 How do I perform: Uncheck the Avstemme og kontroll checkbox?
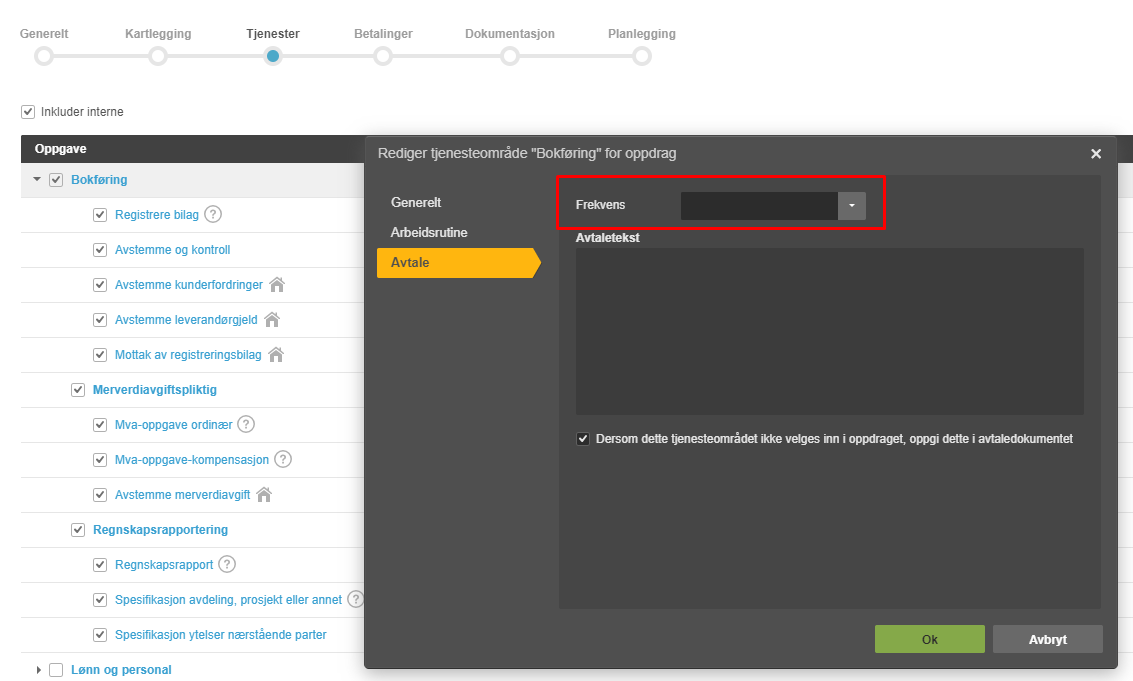pos(100,249)
